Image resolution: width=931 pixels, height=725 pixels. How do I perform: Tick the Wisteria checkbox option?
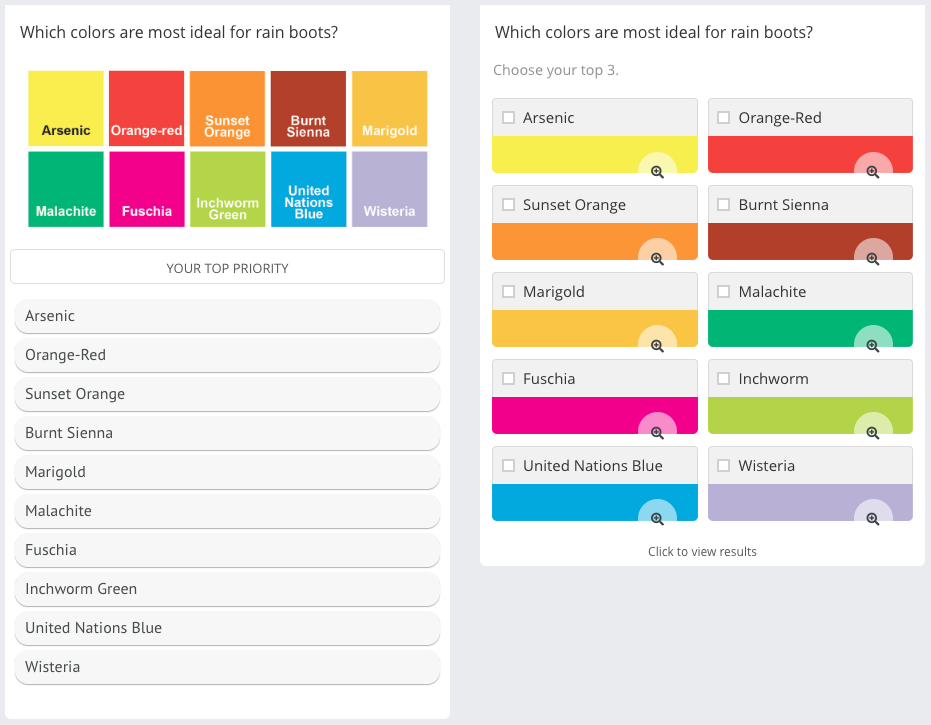[724, 466]
